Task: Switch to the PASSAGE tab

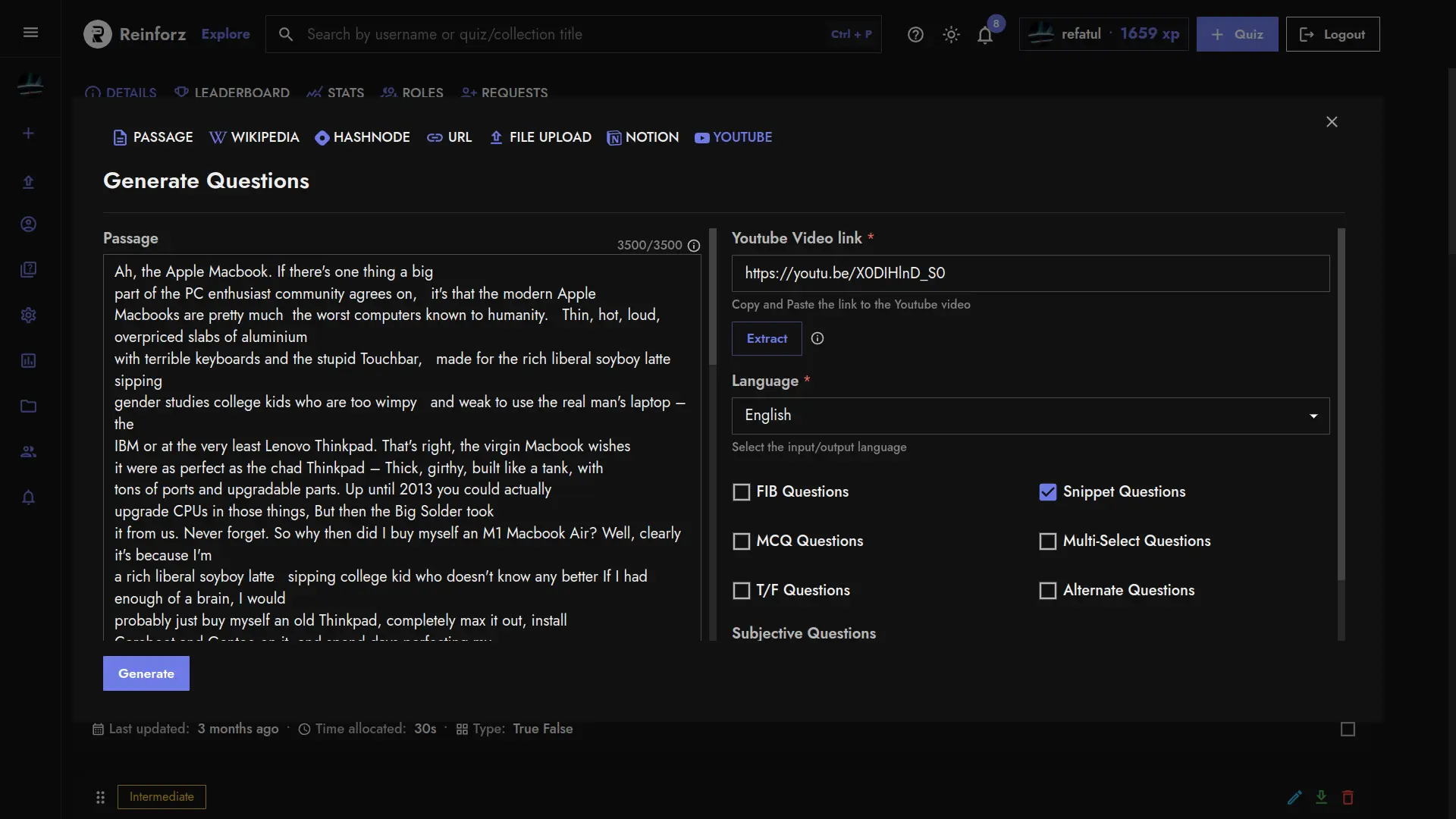Action: [152, 137]
